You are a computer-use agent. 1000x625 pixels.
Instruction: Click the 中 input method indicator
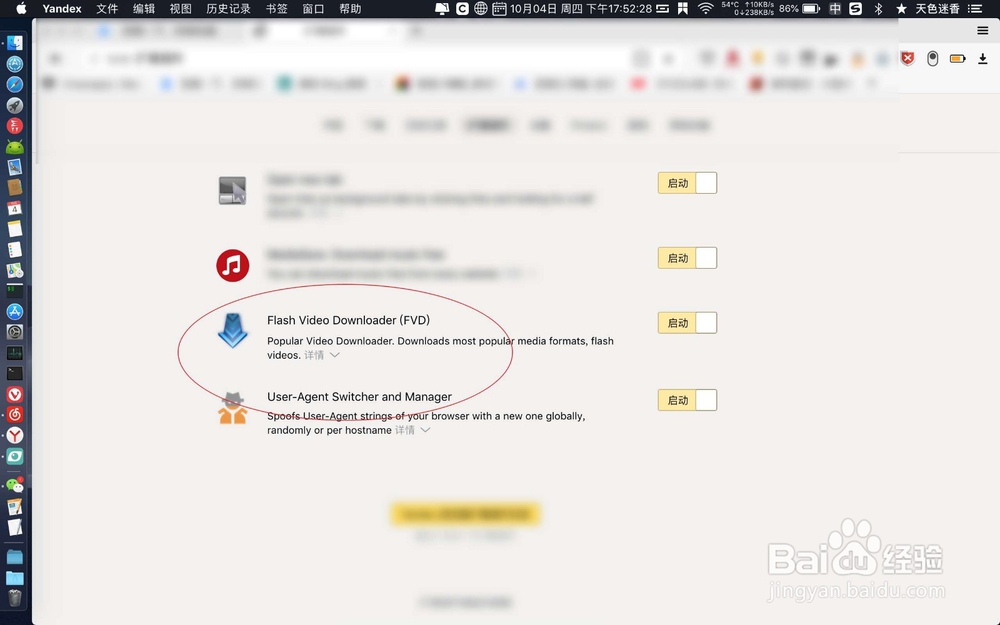pyautogui.click(x=835, y=8)
